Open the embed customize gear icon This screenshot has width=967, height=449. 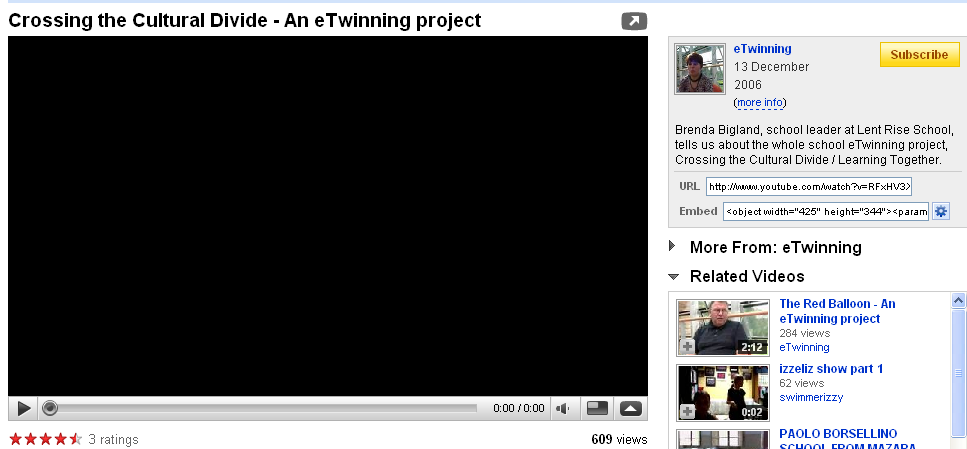point(940,212)
